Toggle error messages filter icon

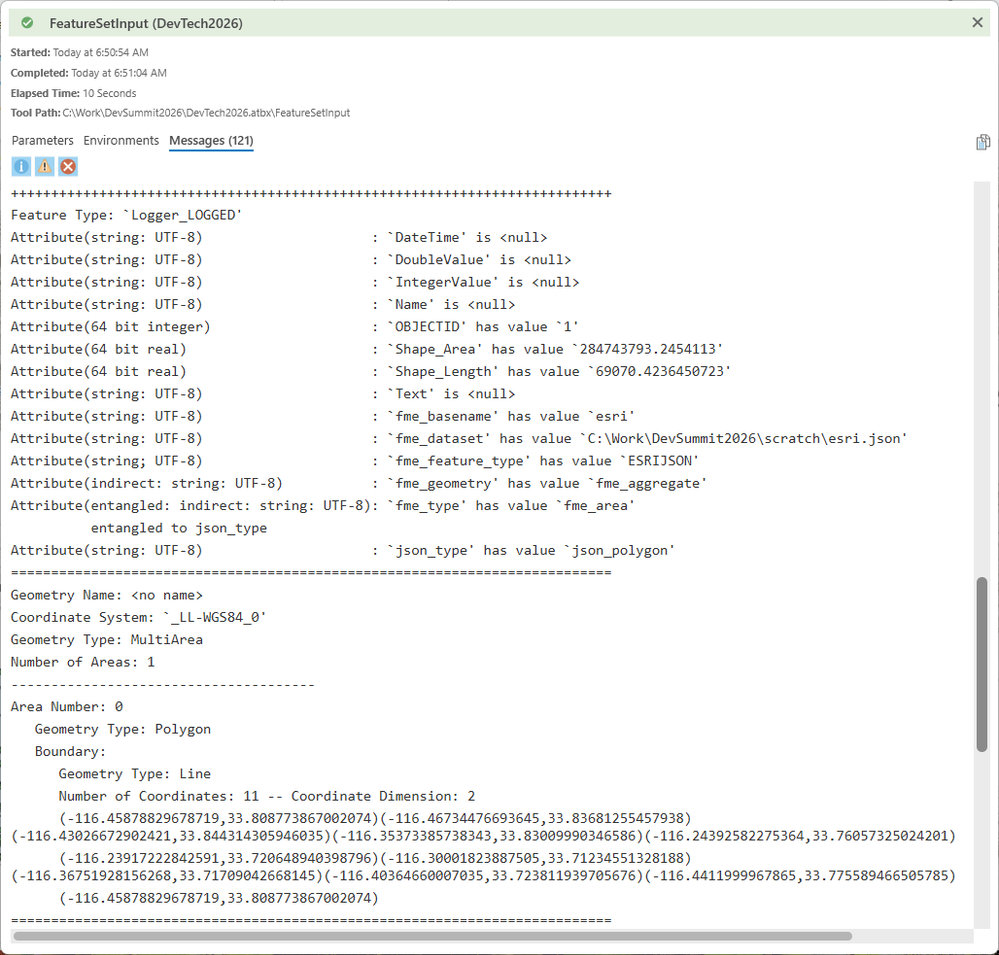point(68,167)
